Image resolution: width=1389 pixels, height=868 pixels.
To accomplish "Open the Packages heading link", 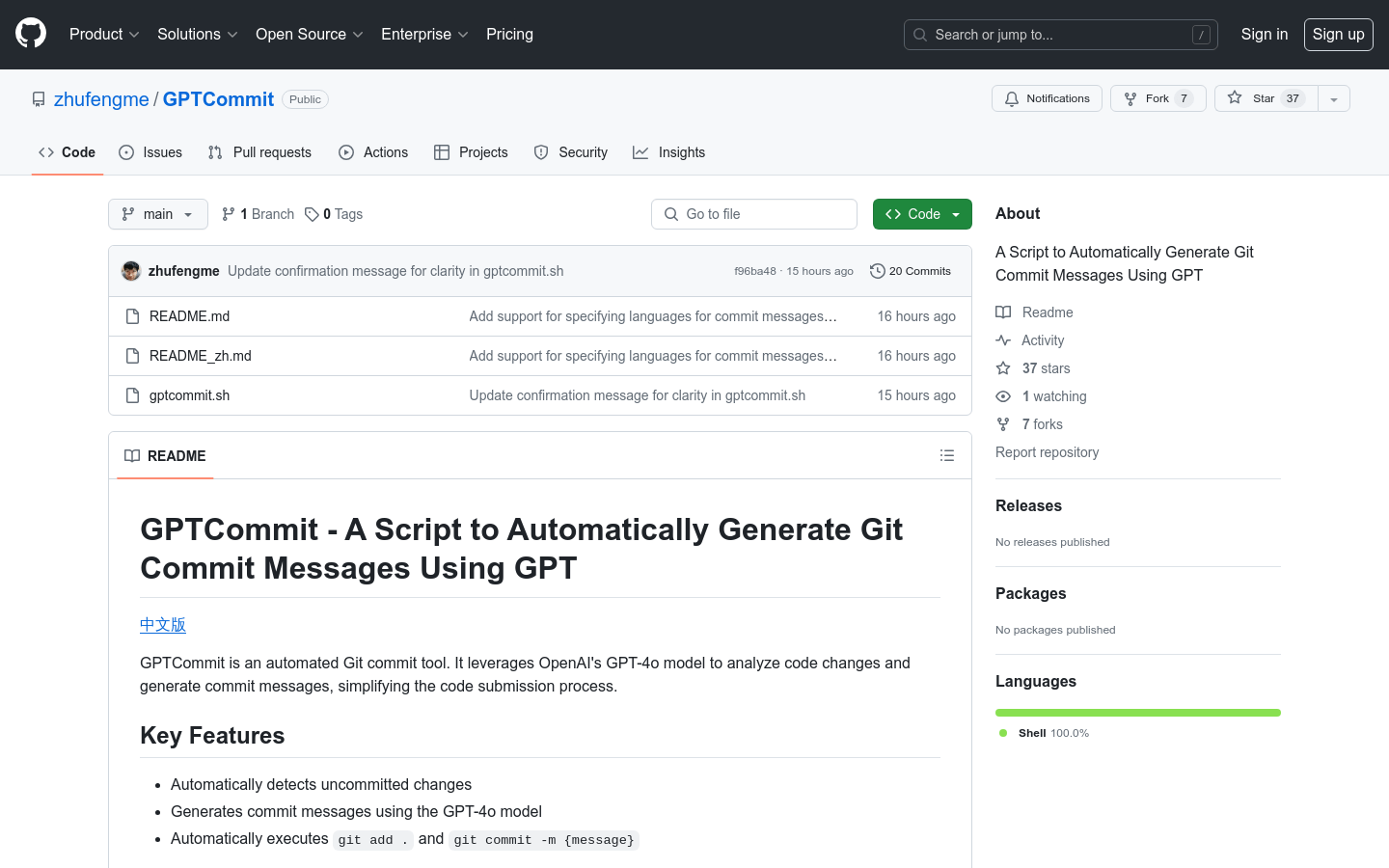I will [x=1030, y=593].
